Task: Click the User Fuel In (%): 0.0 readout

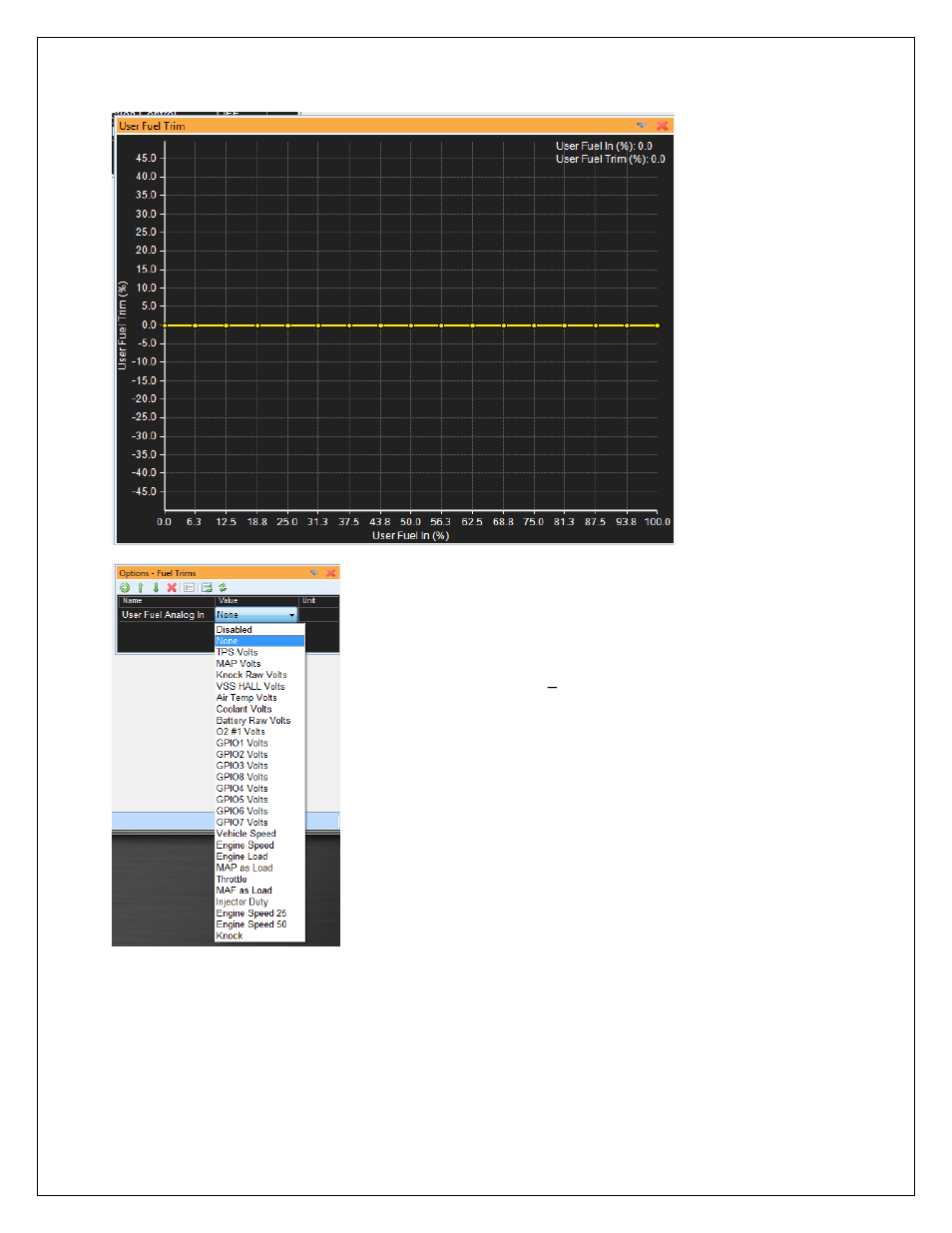Action: point(604,146)
